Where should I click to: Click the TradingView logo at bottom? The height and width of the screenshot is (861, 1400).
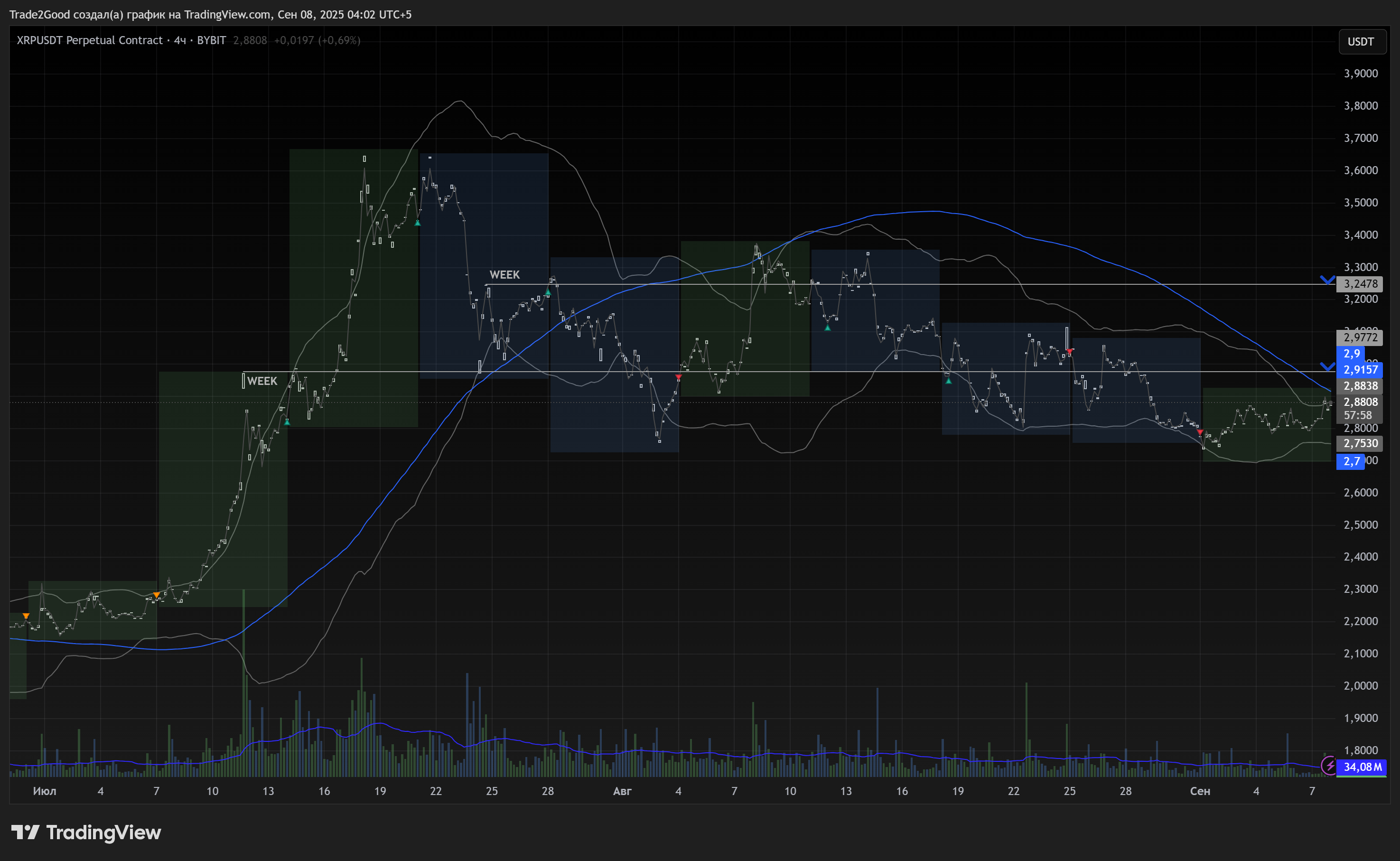pos(86,833)
